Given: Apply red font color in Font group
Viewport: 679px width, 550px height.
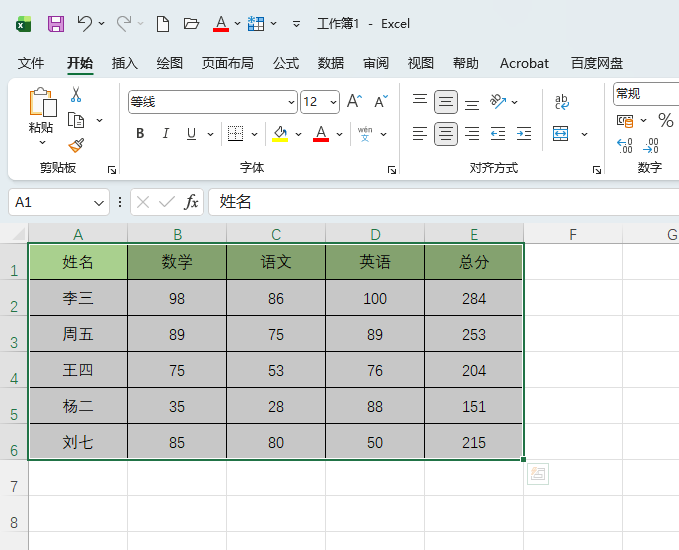Looking at the screenshot, I should tap(321, 133).
